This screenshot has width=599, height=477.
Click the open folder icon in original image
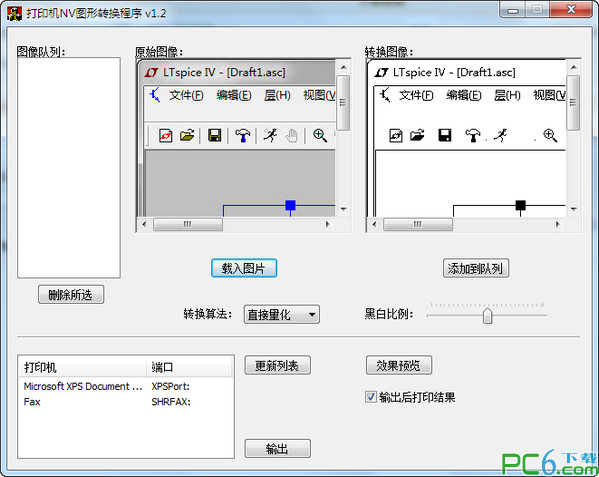click(187, 135)
